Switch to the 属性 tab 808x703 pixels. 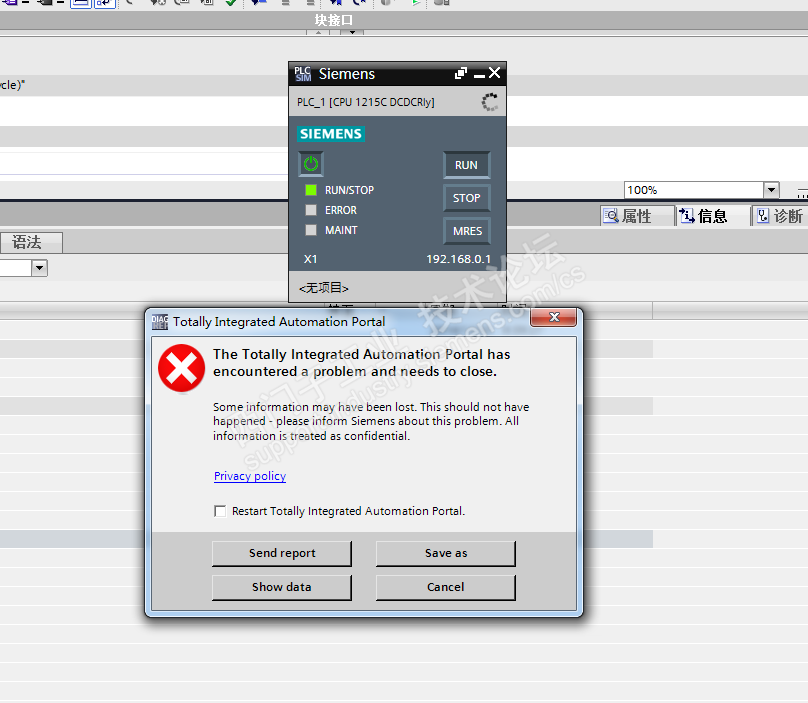click(x=637, y=216)
